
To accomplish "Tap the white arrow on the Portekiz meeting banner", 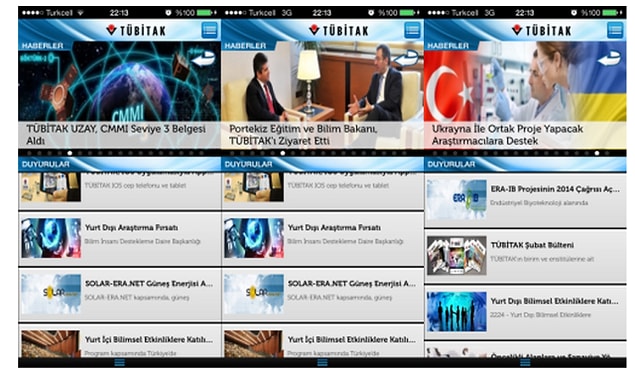I will (406, 59).
